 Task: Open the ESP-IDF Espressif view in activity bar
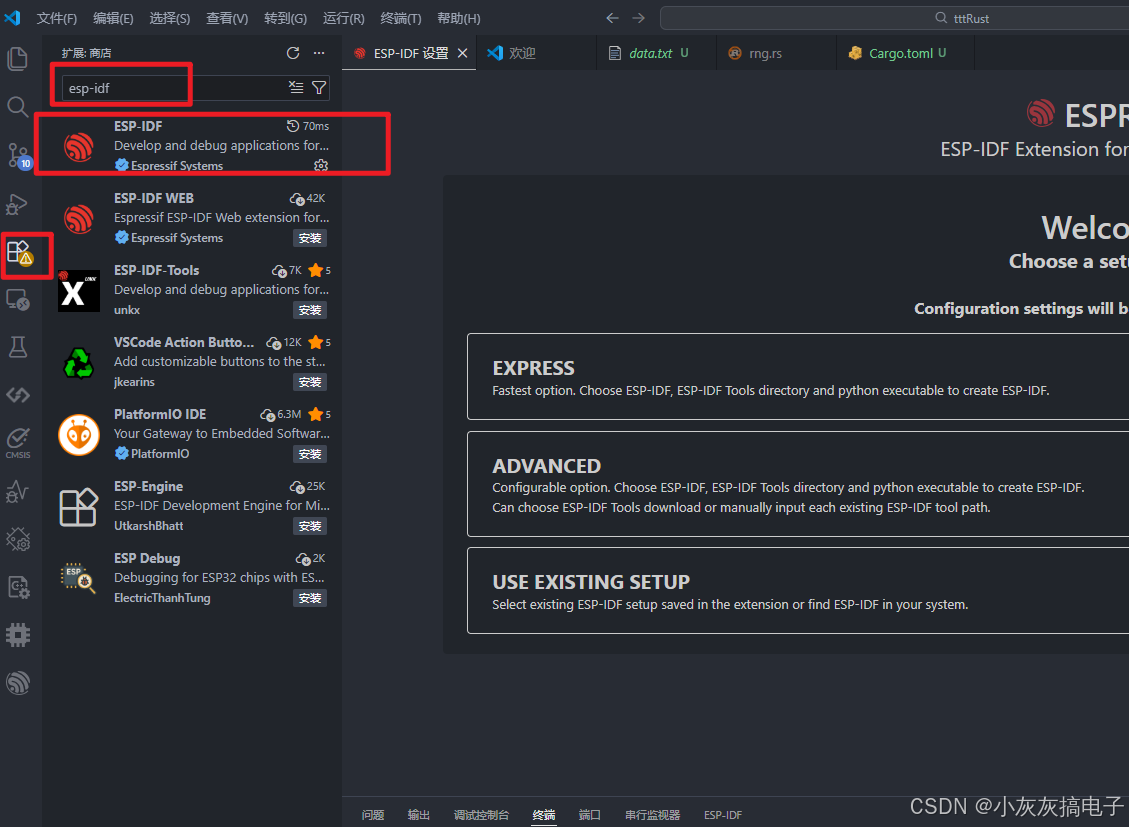17,682
